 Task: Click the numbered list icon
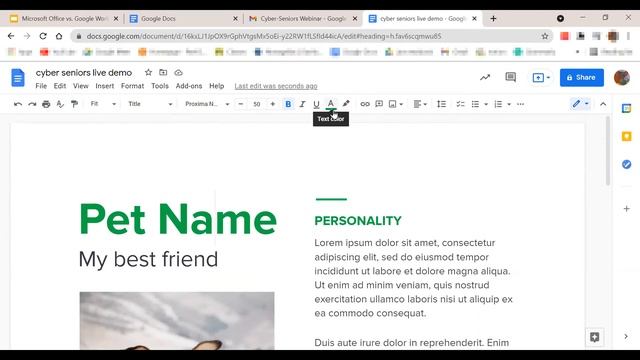[x=498, y=104]
